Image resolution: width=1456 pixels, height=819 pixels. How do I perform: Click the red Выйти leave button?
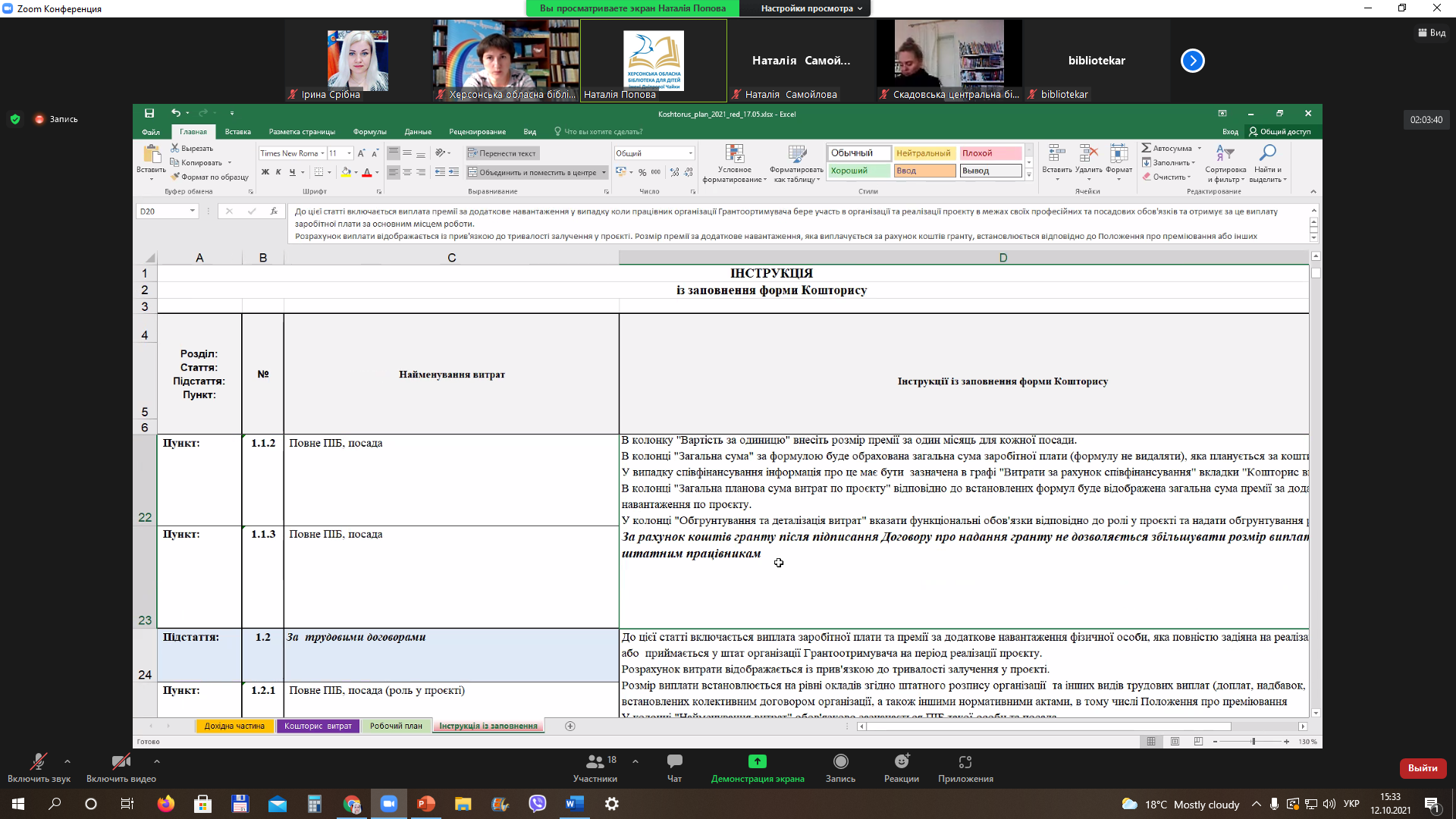tap(1423, 768)
